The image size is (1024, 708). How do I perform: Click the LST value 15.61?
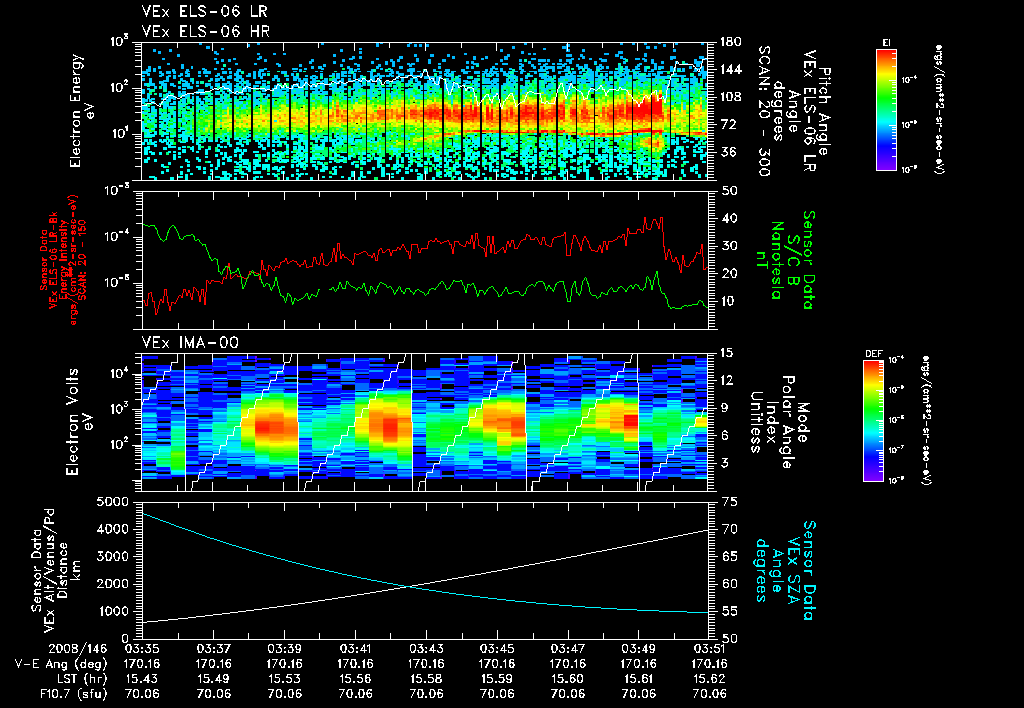coord(639,679)
